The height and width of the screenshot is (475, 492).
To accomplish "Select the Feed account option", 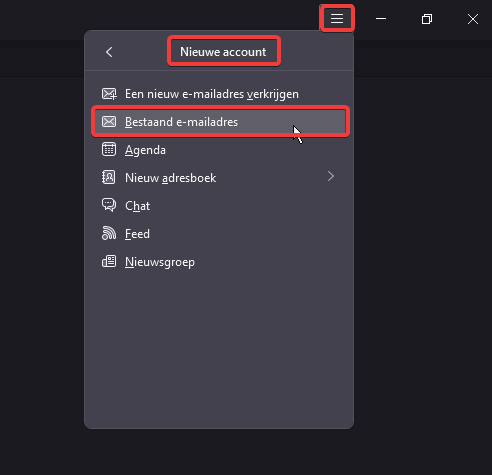I will [x=220, y=234].
